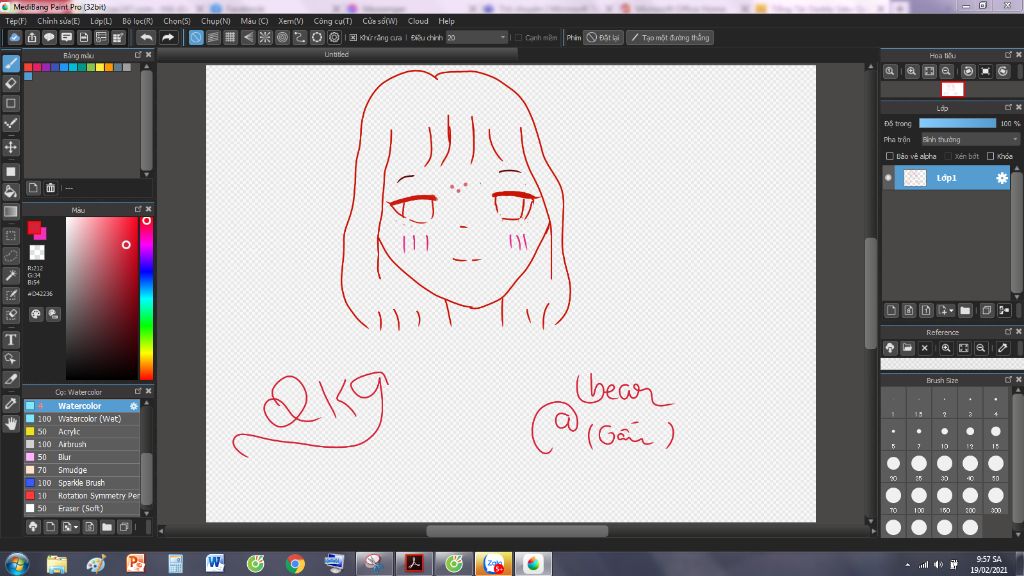Click the Đặt lại reset button

(x=602, y=38)
